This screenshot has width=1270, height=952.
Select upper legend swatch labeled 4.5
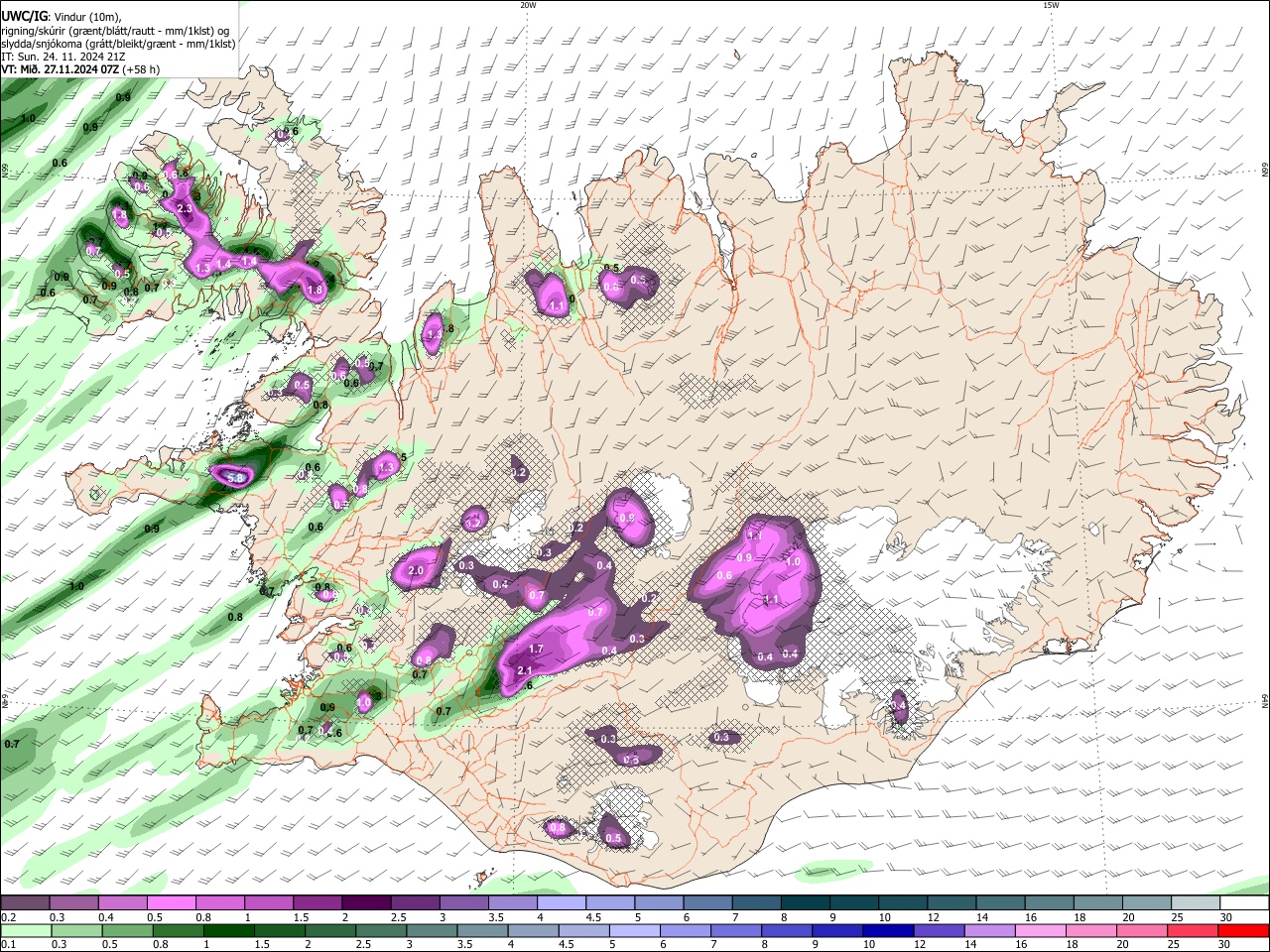[x=608, y=903]
